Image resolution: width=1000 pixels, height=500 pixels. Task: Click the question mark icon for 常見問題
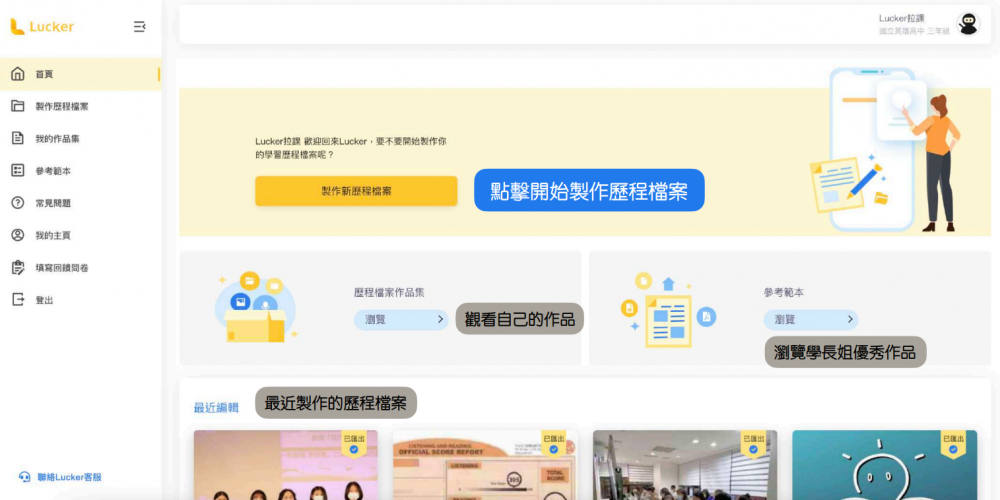tap(18, 203)
